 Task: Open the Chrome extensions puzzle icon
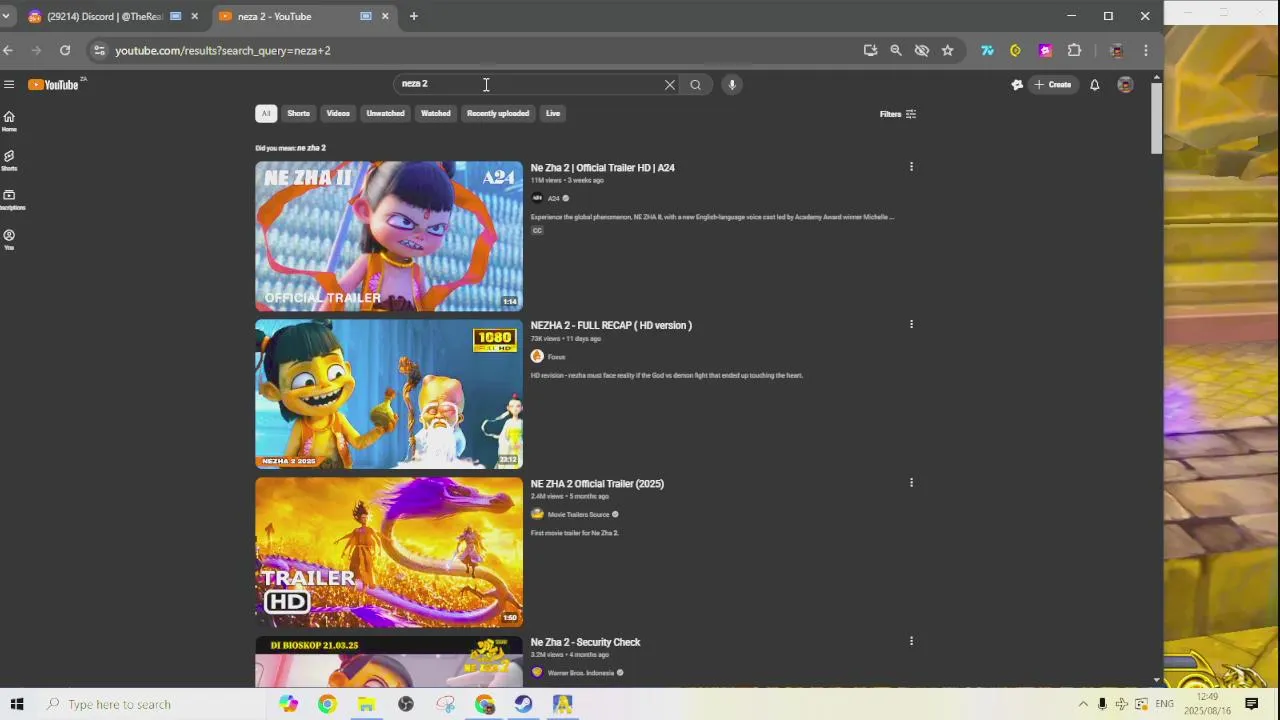1075,50
